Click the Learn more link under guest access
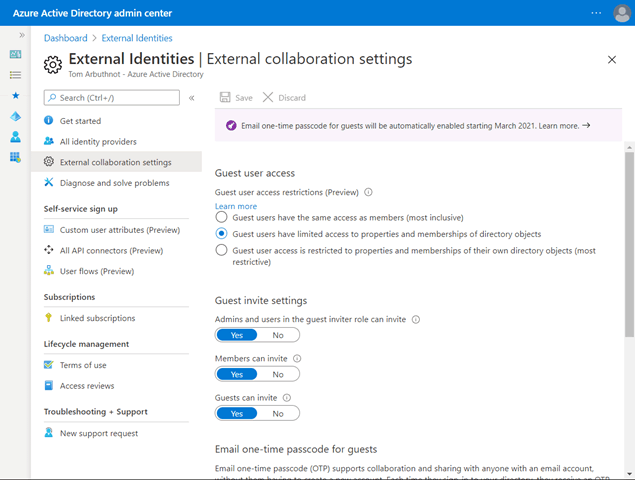635x480 pixels. click(x=236, y=206)
